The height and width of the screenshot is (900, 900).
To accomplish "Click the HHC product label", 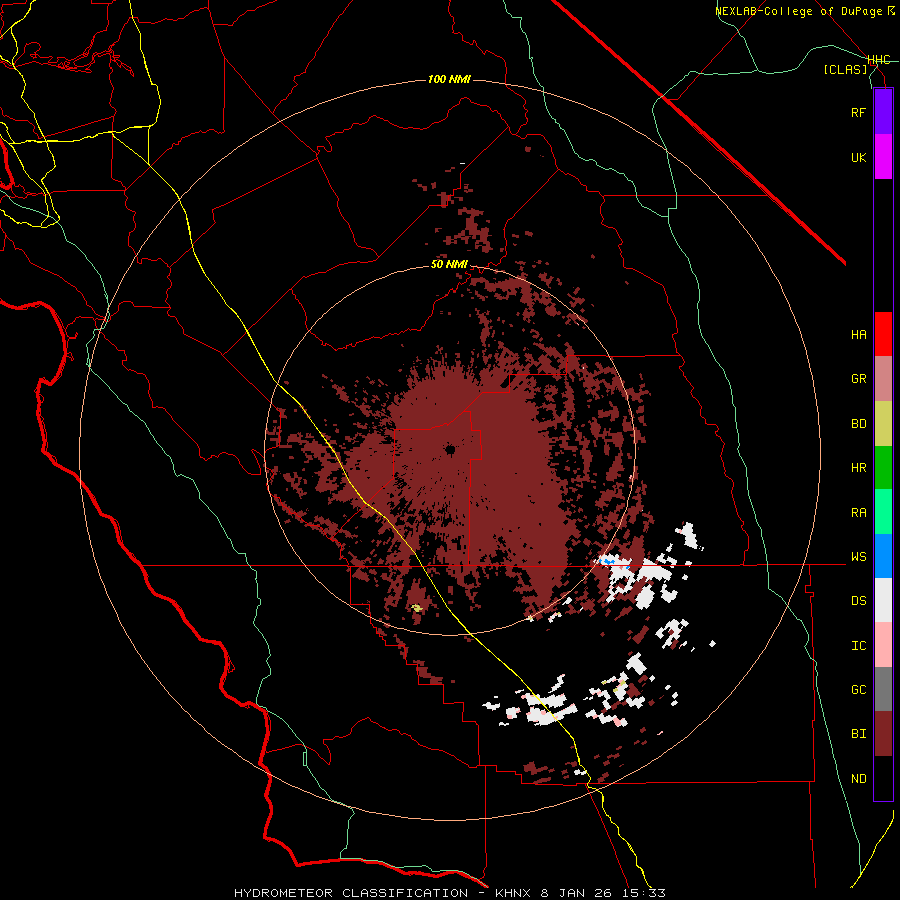I will click(x=879, y=60).
